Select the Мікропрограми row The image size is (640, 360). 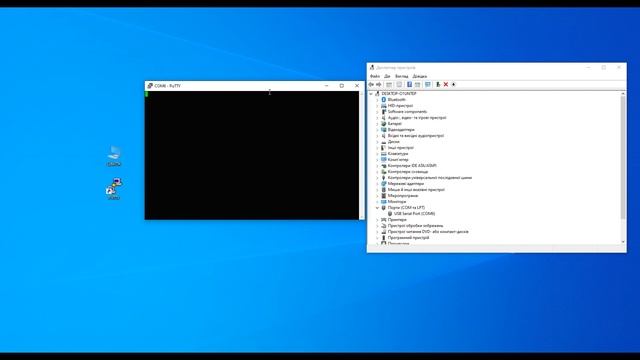[402, 196]
